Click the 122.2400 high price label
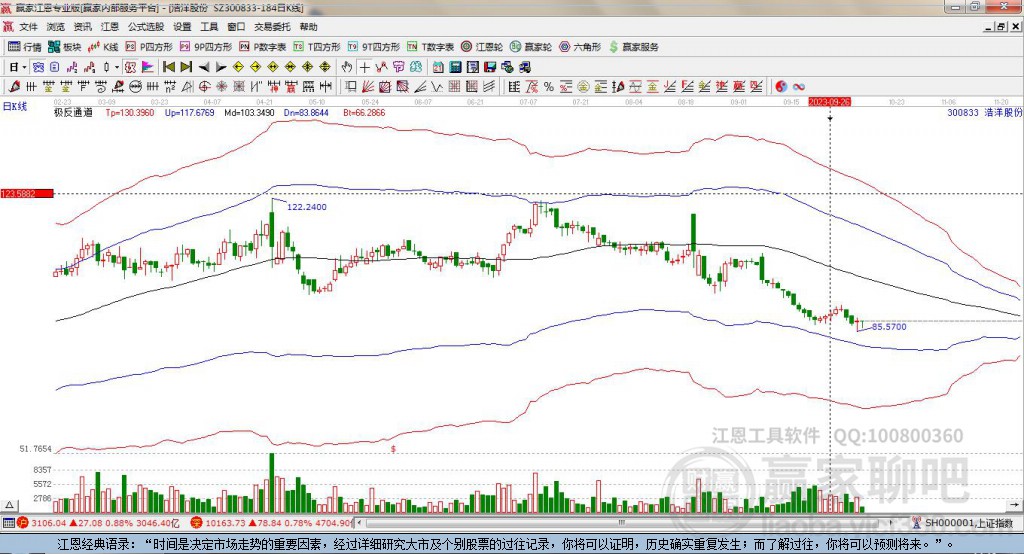Image resolution: width=1024 pixels, height=554 pixels. pyautogui.click(x=307, y=207)
